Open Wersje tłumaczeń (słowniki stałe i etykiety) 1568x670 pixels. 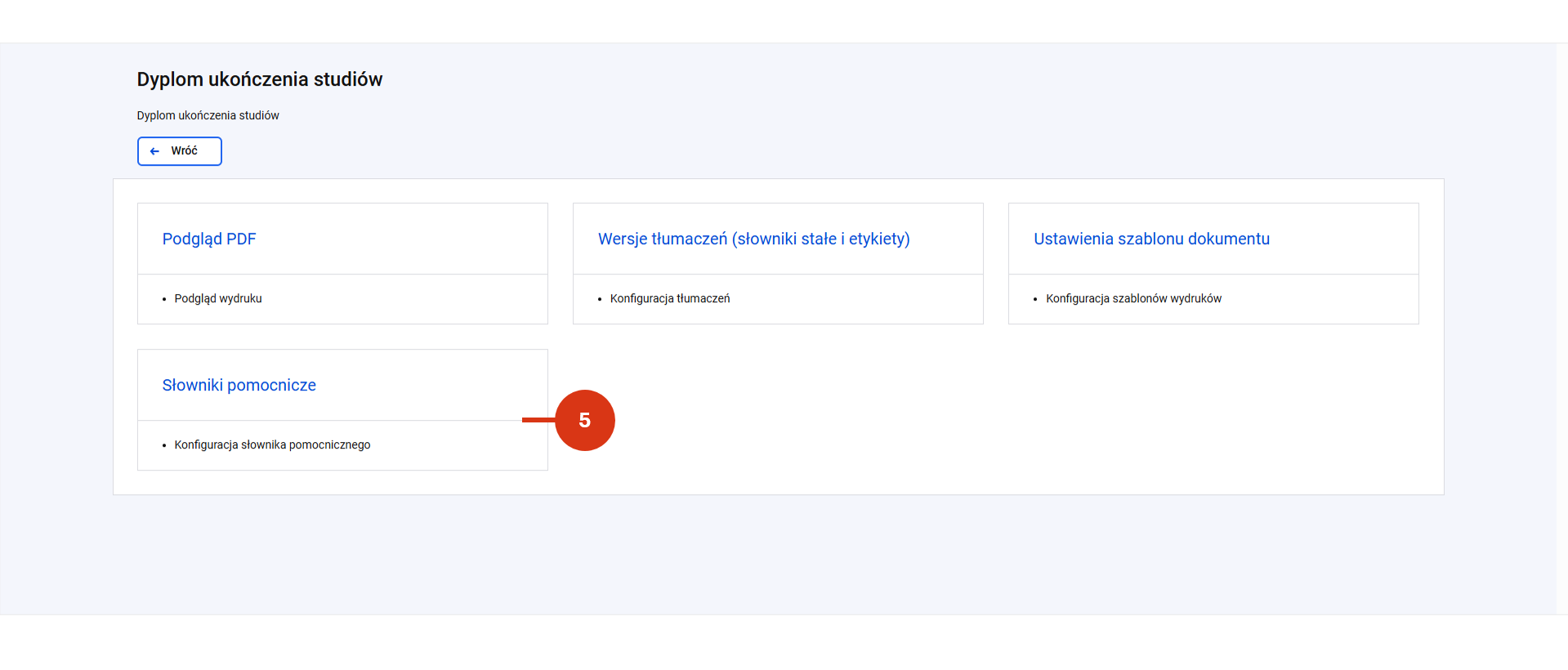click(753, 239)
